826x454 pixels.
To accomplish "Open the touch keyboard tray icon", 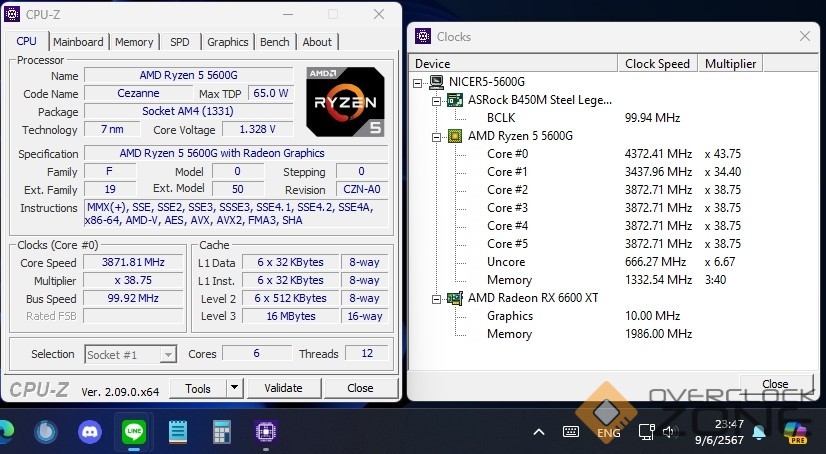I will point(571,432).
